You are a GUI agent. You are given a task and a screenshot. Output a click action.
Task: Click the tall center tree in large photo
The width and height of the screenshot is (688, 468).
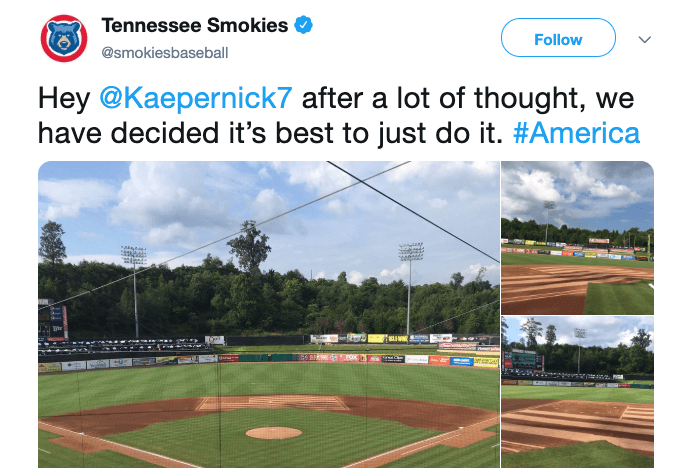click(x=249, y=250)
